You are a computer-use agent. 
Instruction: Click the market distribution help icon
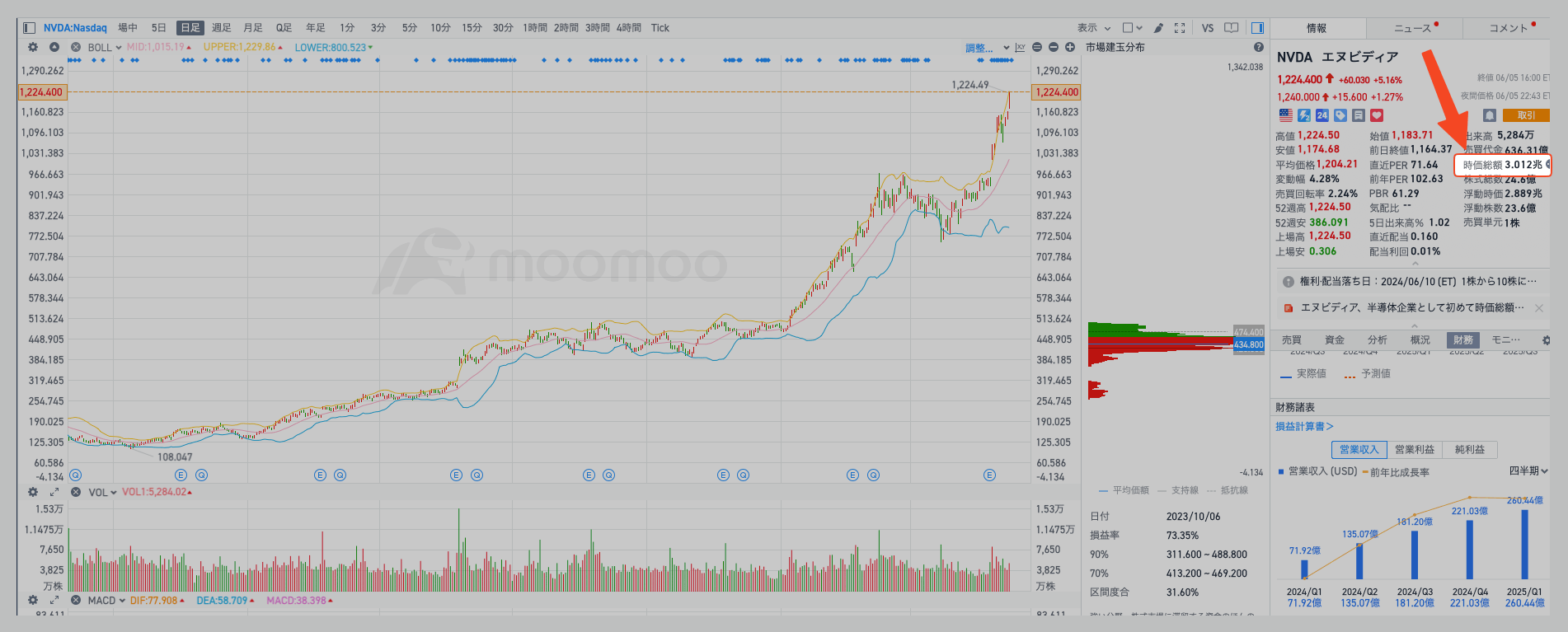(x=1258, y=47)
